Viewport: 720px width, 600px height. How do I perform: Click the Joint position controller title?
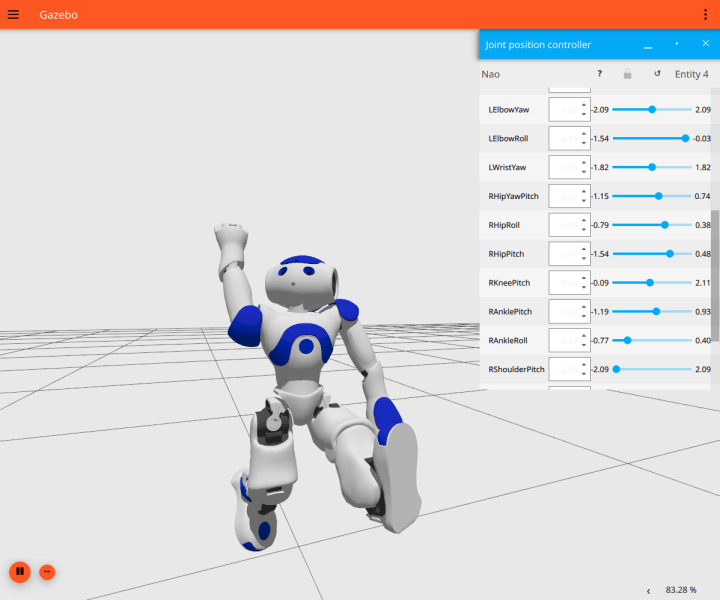point(538,45)
